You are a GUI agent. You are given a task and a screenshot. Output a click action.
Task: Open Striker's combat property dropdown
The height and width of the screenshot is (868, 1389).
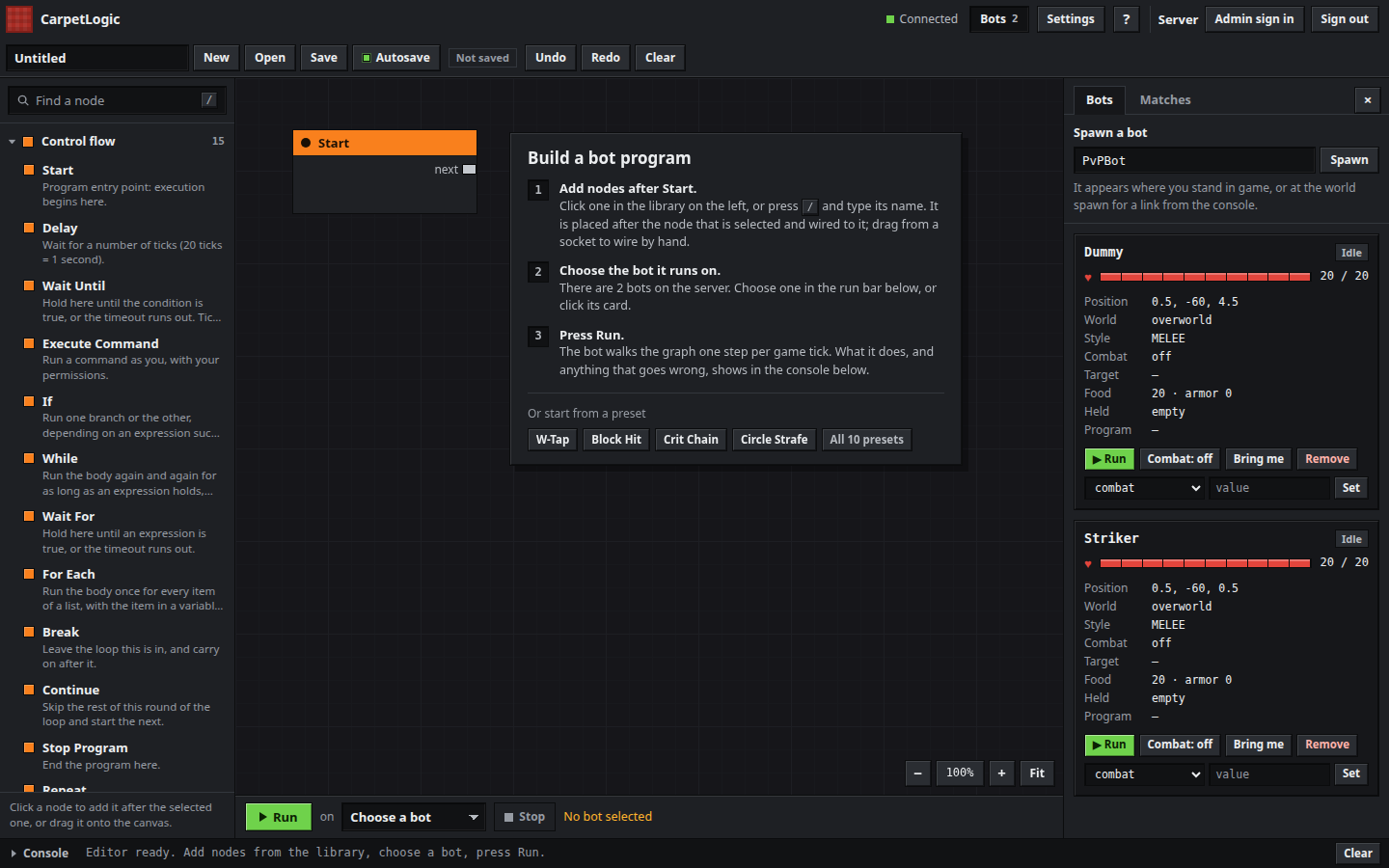coord(1145,774)
